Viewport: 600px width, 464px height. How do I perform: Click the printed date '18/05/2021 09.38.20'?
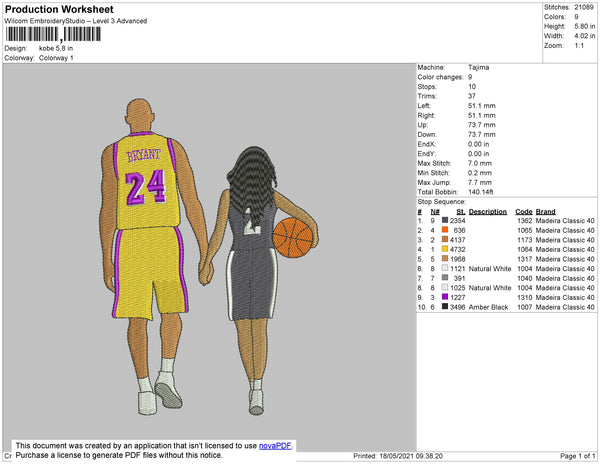[x=411, y=456]
